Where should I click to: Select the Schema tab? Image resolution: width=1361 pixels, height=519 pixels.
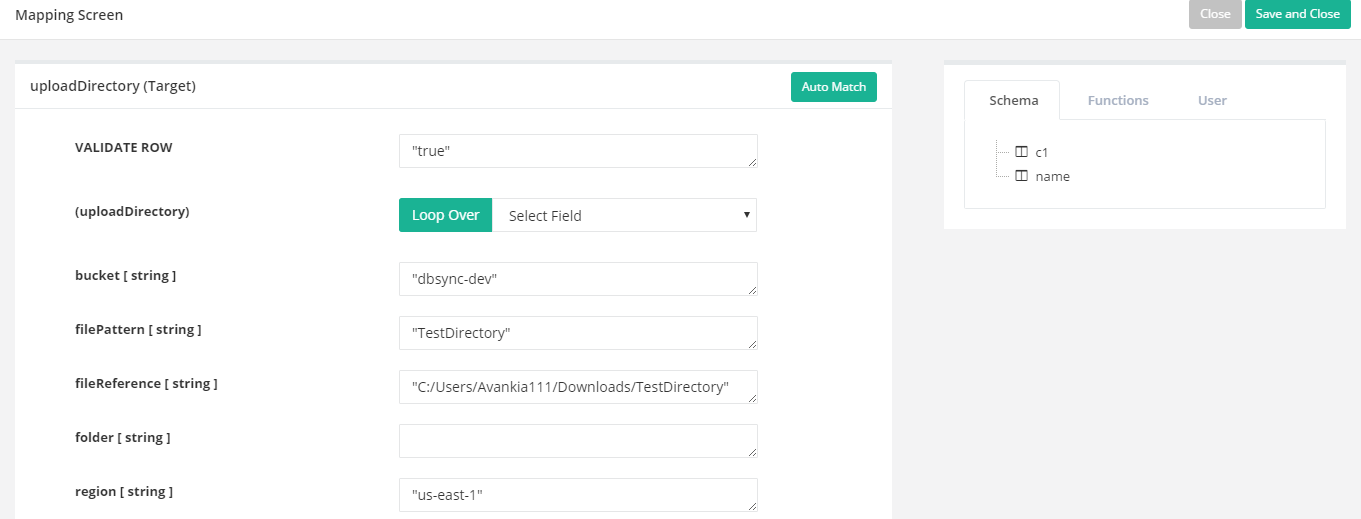pos(1013,100)
